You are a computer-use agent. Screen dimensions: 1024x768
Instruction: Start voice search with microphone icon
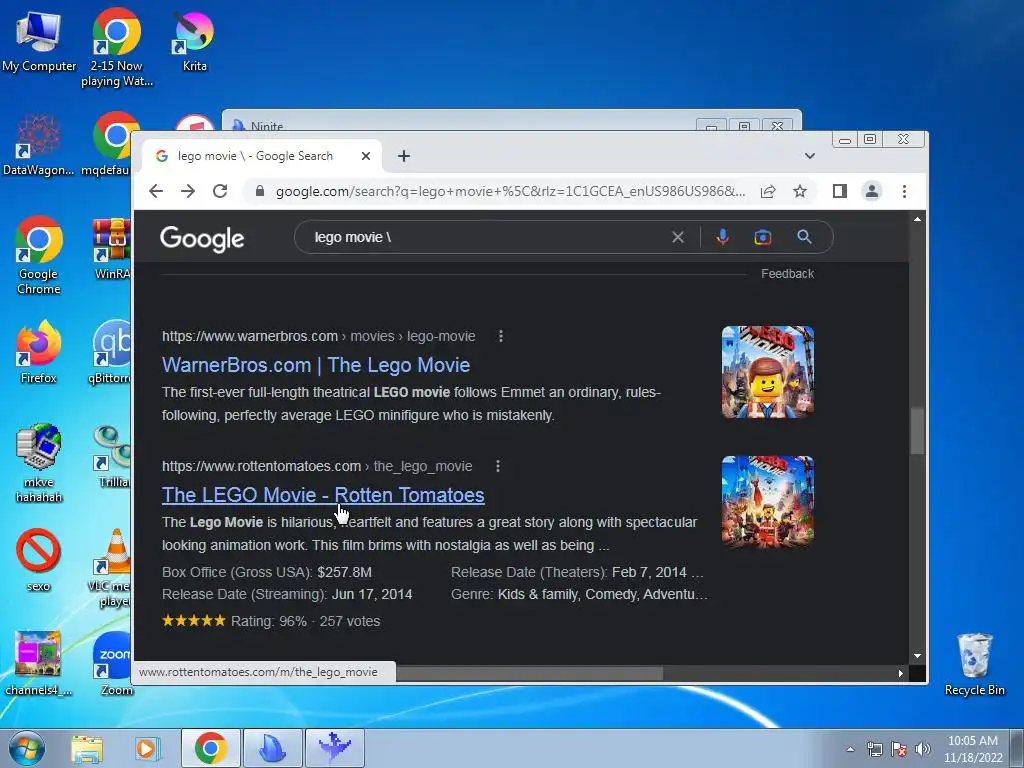pos(722,237)
